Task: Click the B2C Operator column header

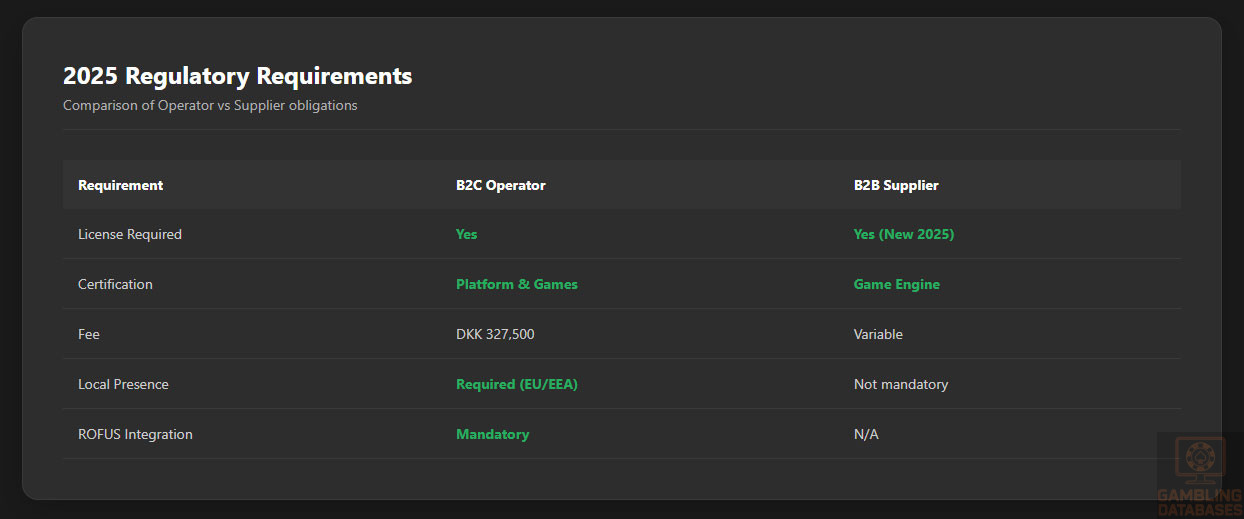Action: coord(500,185)
